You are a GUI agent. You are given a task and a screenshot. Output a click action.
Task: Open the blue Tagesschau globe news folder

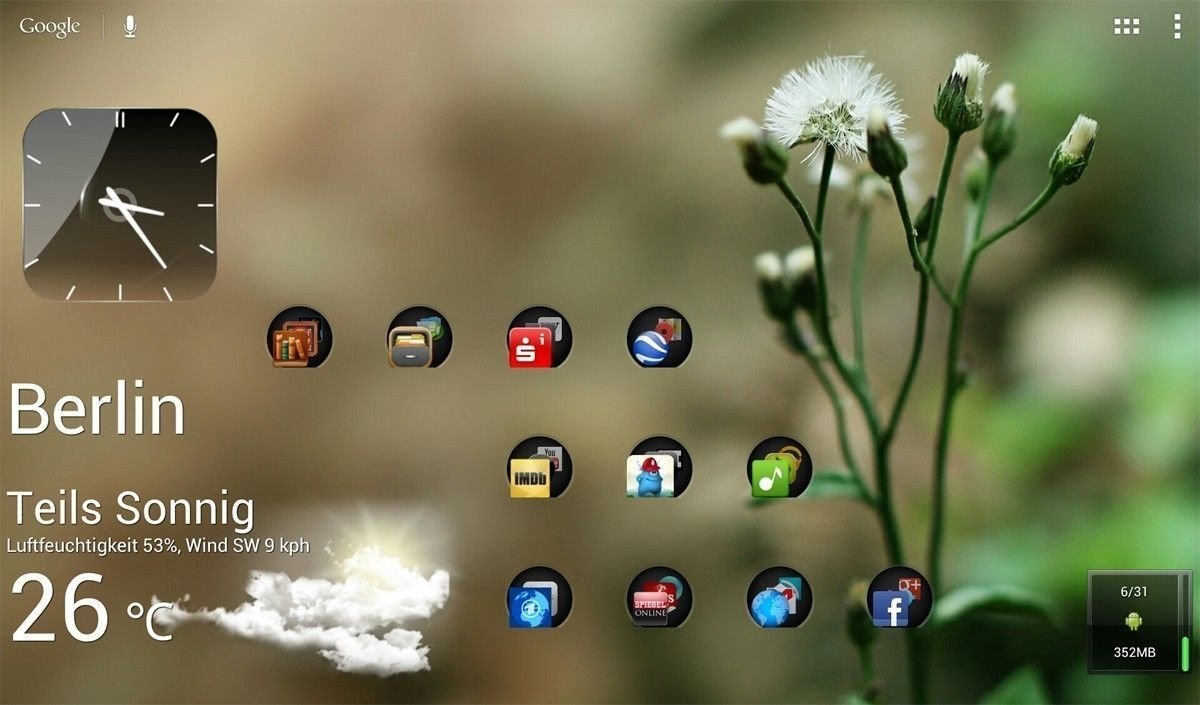pos(539,597)
